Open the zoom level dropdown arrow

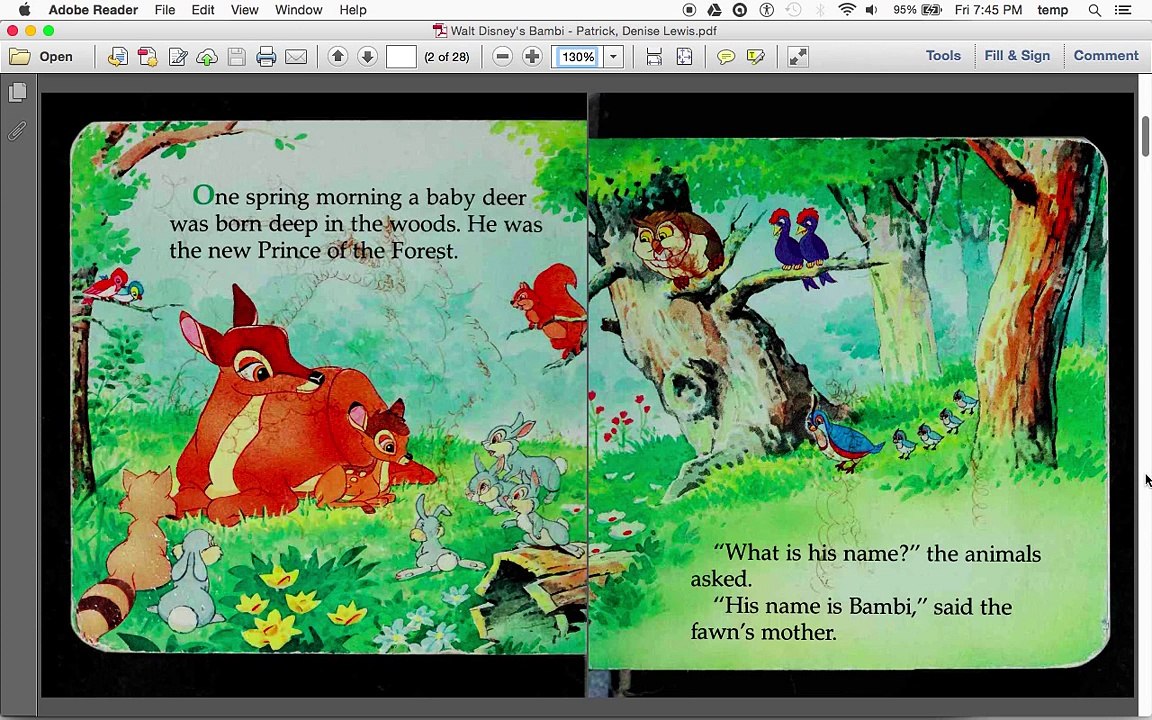tap(613, 57)
